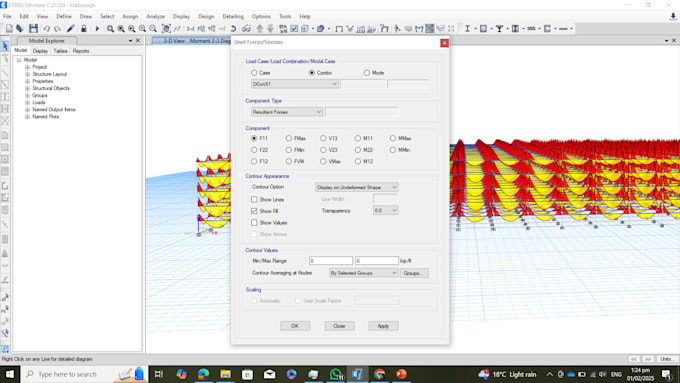The height and width of the screenshot is (383, 680).
Task: Click the previous step arrows button in status bar
Action: tap(634, 359)
